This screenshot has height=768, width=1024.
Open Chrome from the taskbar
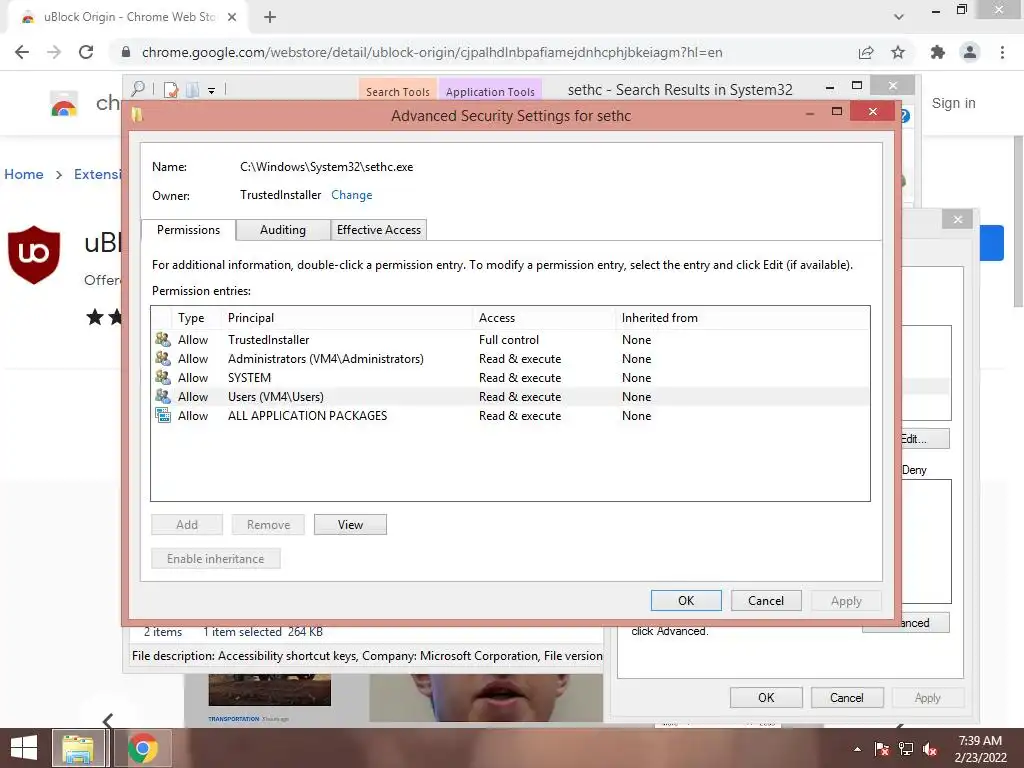click(143, 748)
